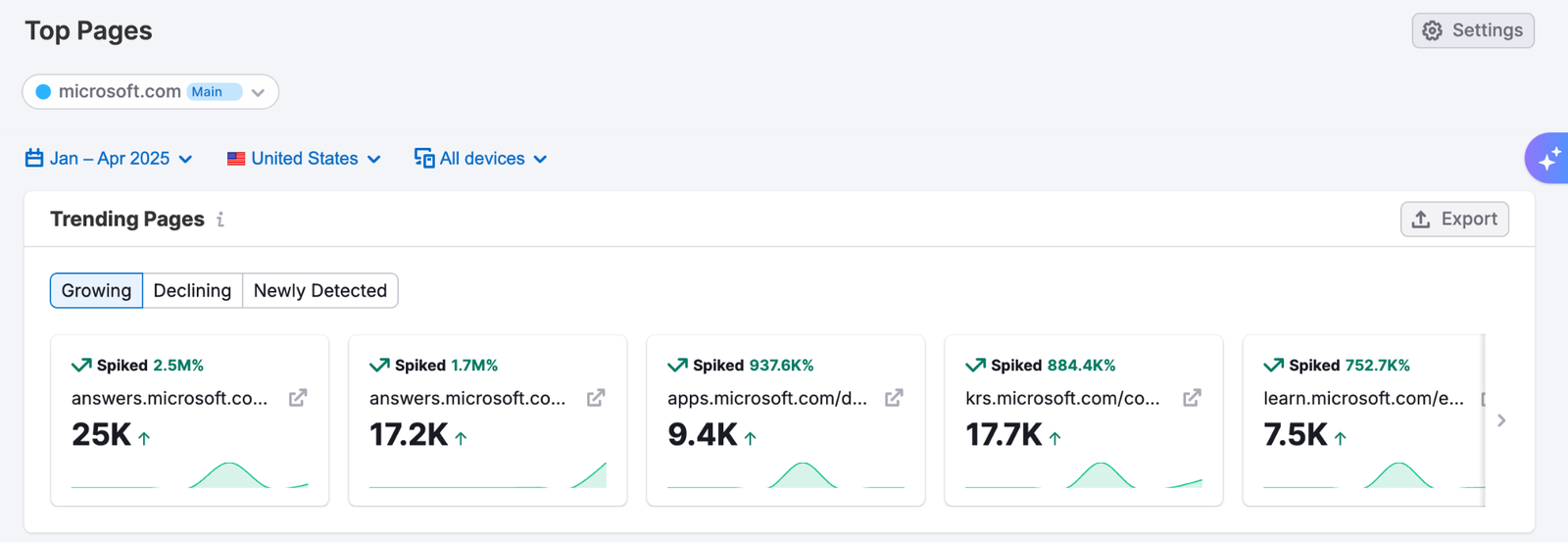Viewport: 1568px width, 543px height.
Task: Open the United States country dropdown
Action: 304,158
